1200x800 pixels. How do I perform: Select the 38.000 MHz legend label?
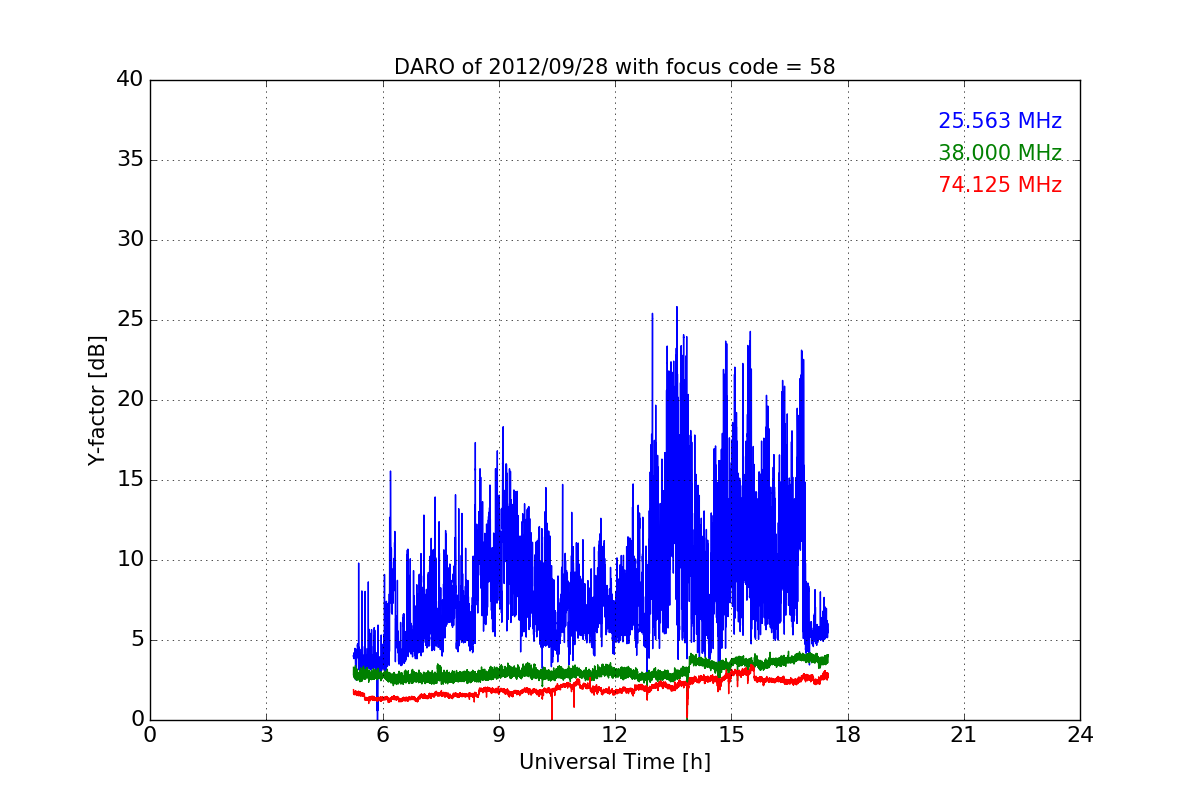(1000, 153)
